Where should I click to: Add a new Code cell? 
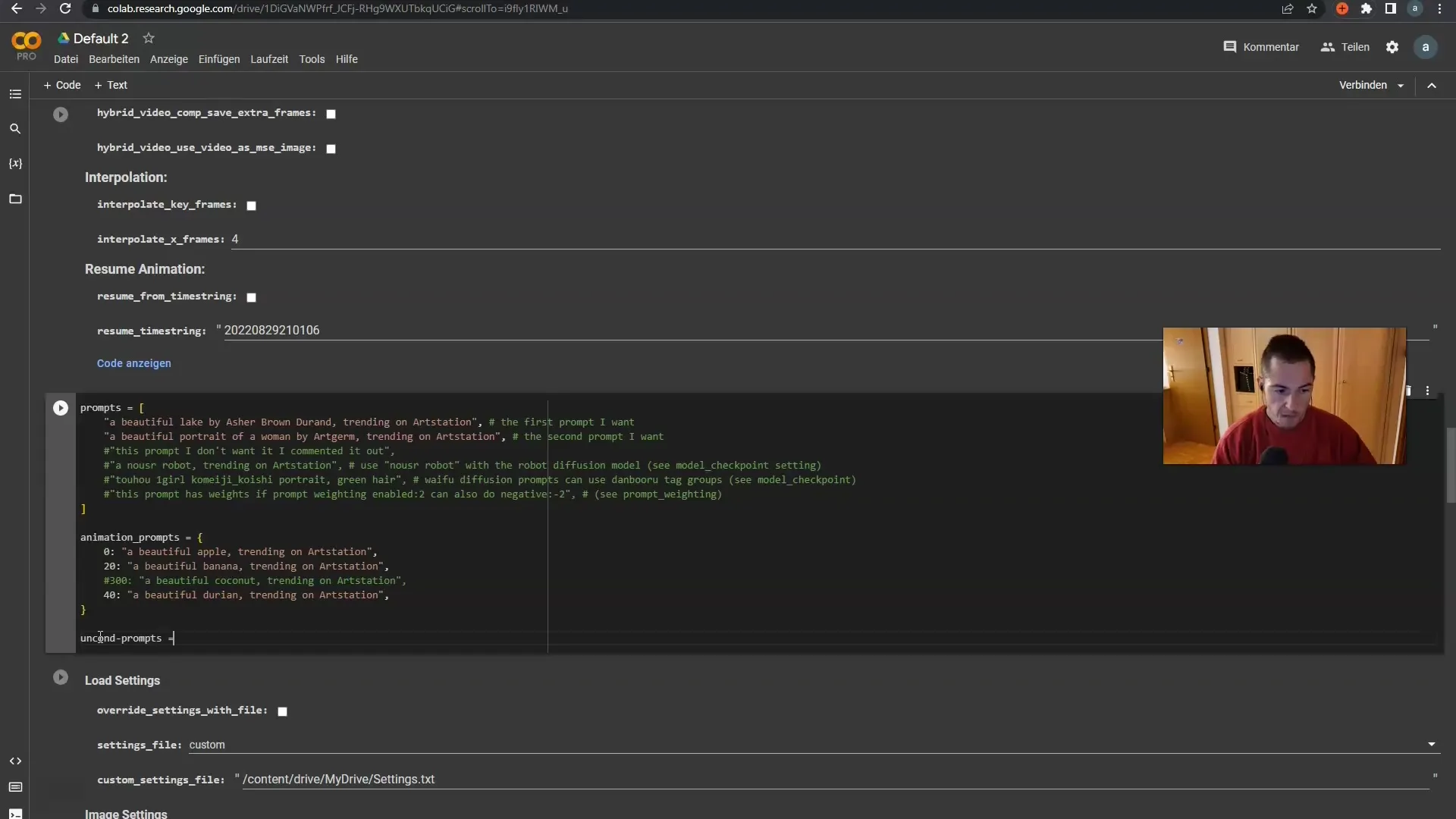point(62,85)
